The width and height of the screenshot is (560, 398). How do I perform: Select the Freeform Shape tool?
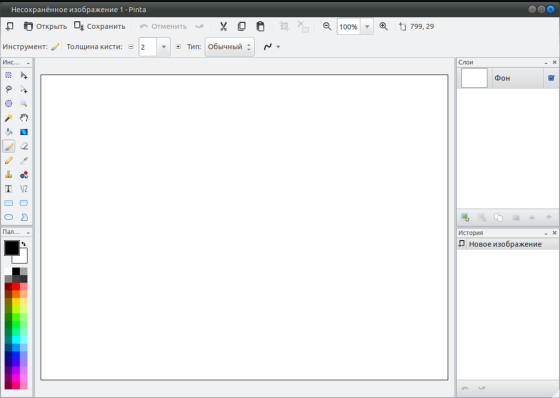[x=24, y=217]
